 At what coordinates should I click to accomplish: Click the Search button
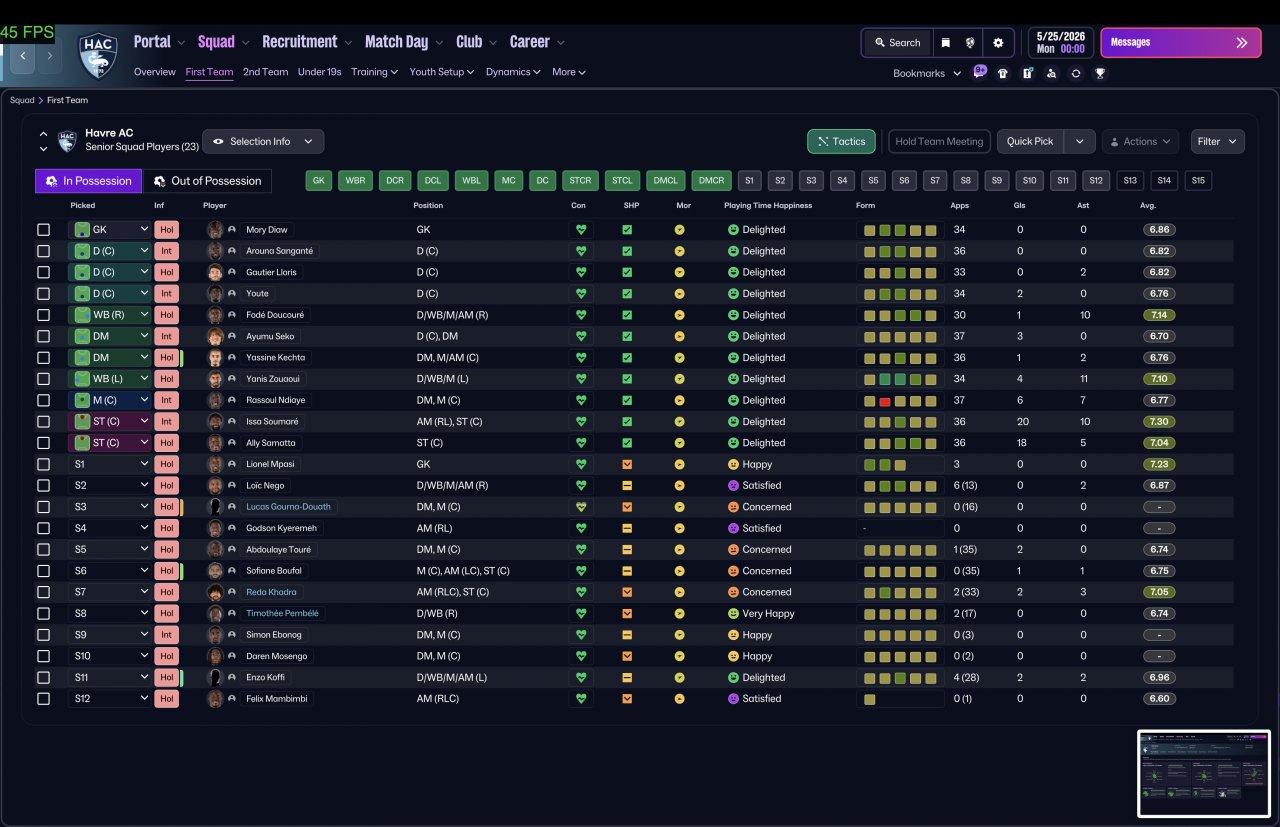click(x=897, y=43)
